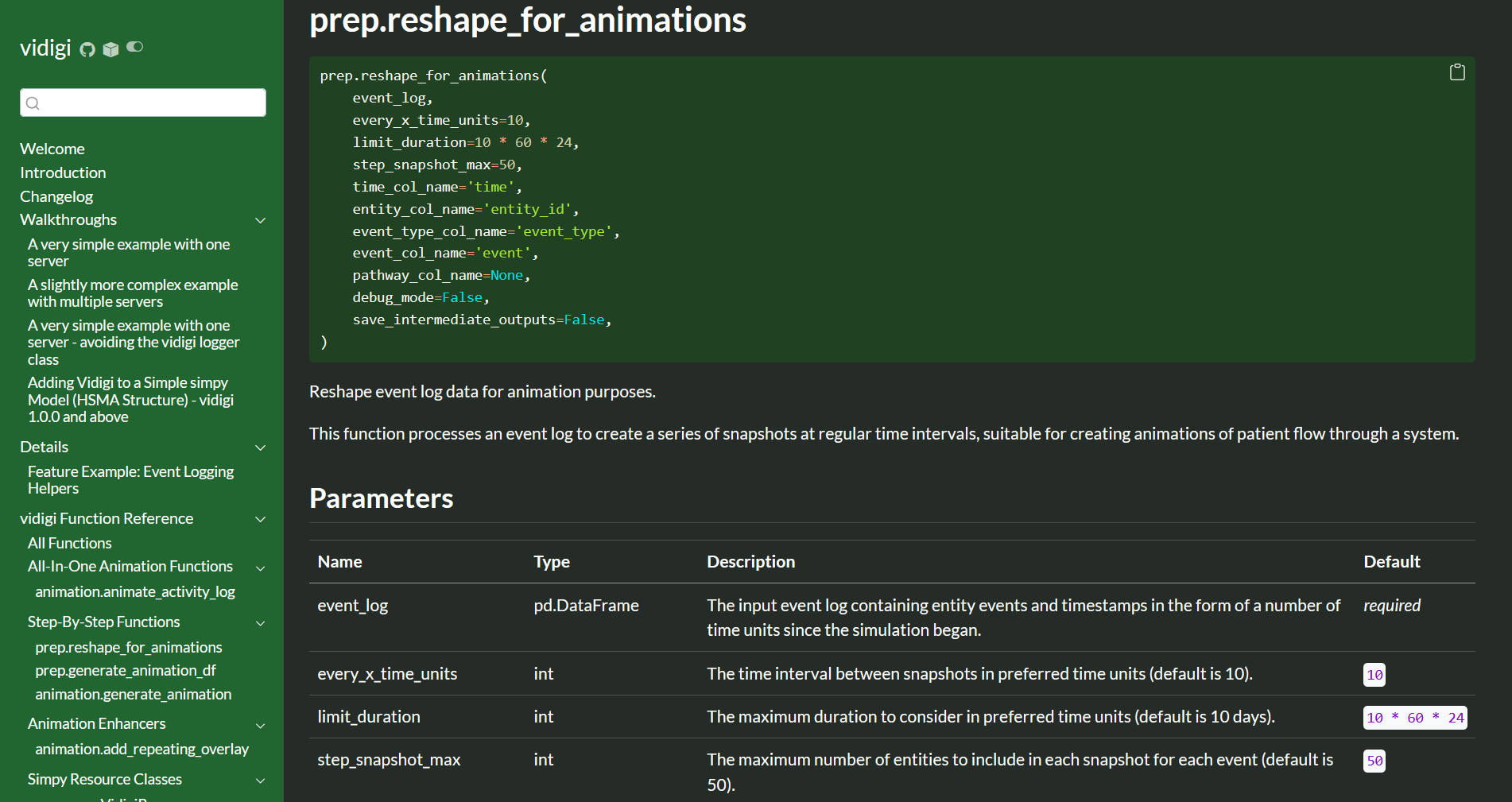Toggle dark mode with the theme switch

[x=134, y=47]
